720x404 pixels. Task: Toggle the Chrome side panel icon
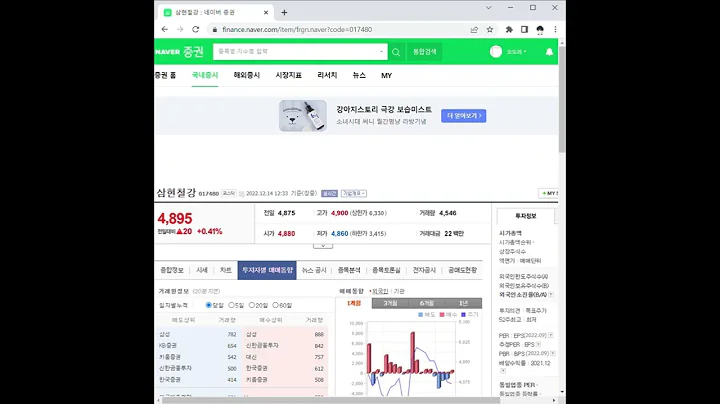pyautogui.click(x=524, y=29)
